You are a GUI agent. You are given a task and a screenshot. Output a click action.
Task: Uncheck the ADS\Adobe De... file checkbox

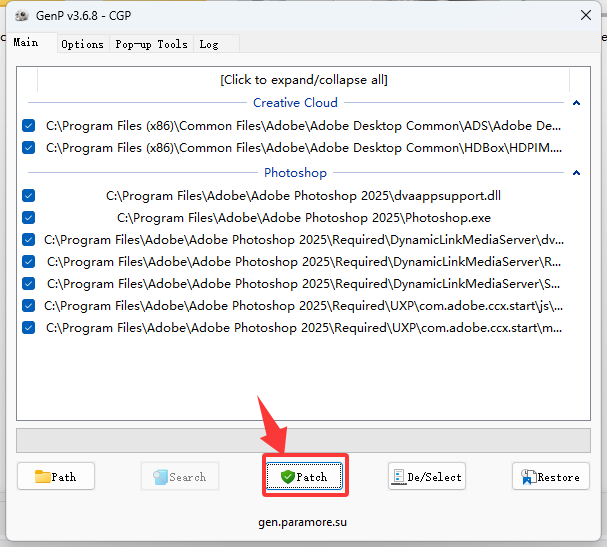point(29,125)
